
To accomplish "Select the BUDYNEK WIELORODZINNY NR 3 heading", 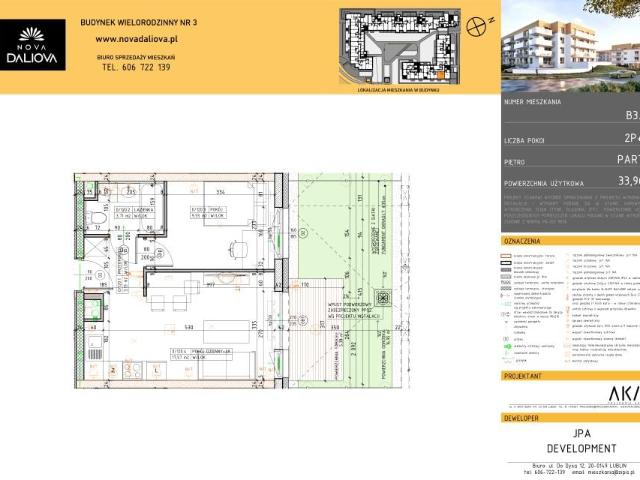I will coord(138,22).
